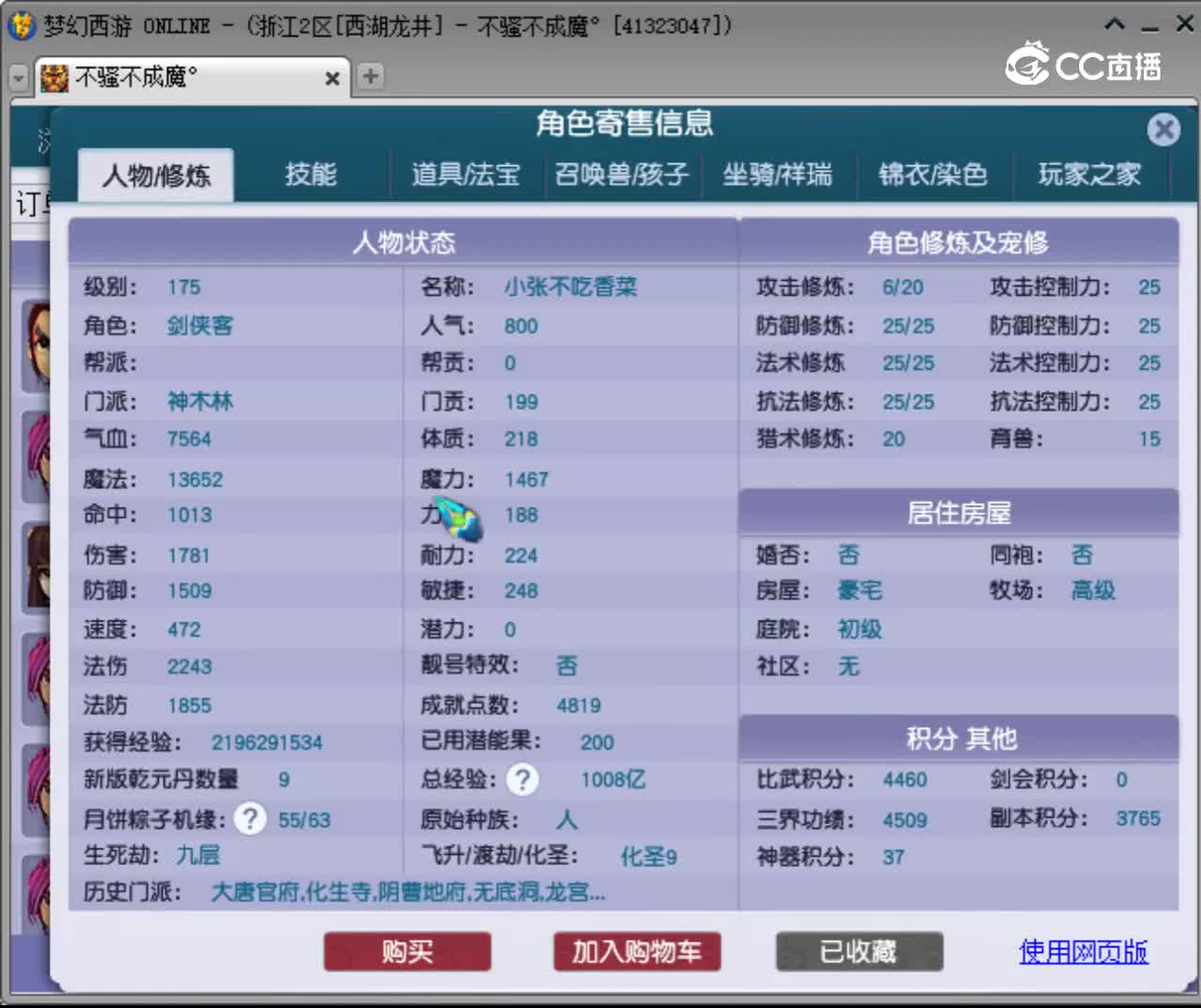1201x1008 pixels.
Task: Open the 道具/法宝 tab
Action: pos(465,175)
